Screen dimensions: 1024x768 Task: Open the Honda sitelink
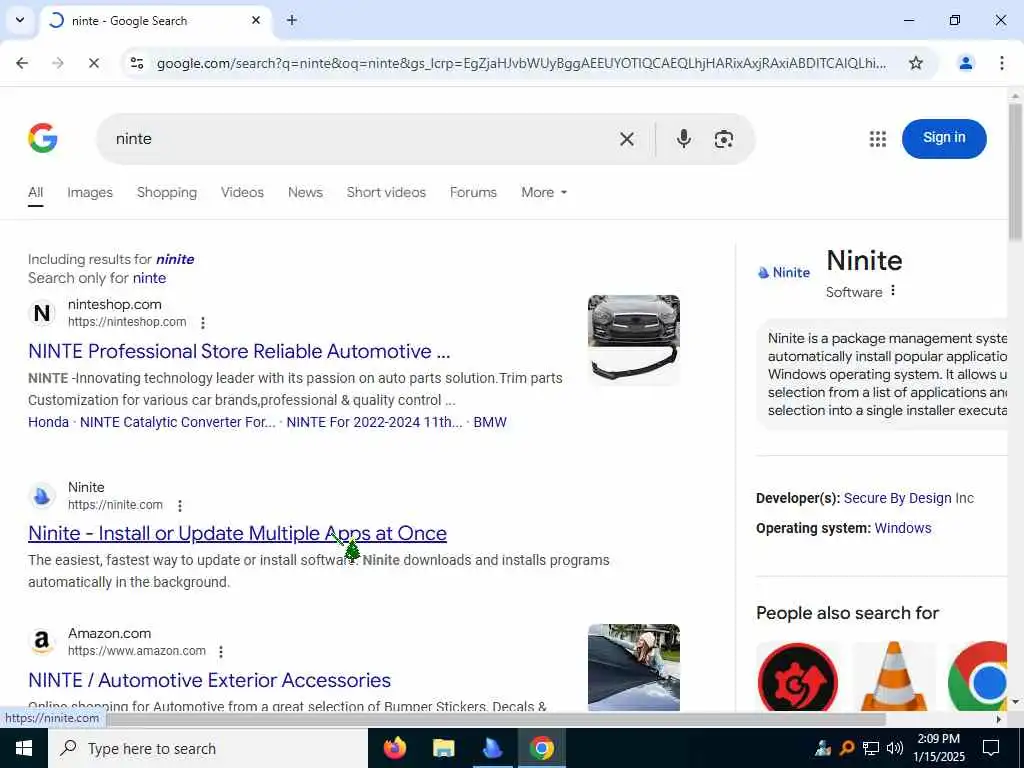48,423
